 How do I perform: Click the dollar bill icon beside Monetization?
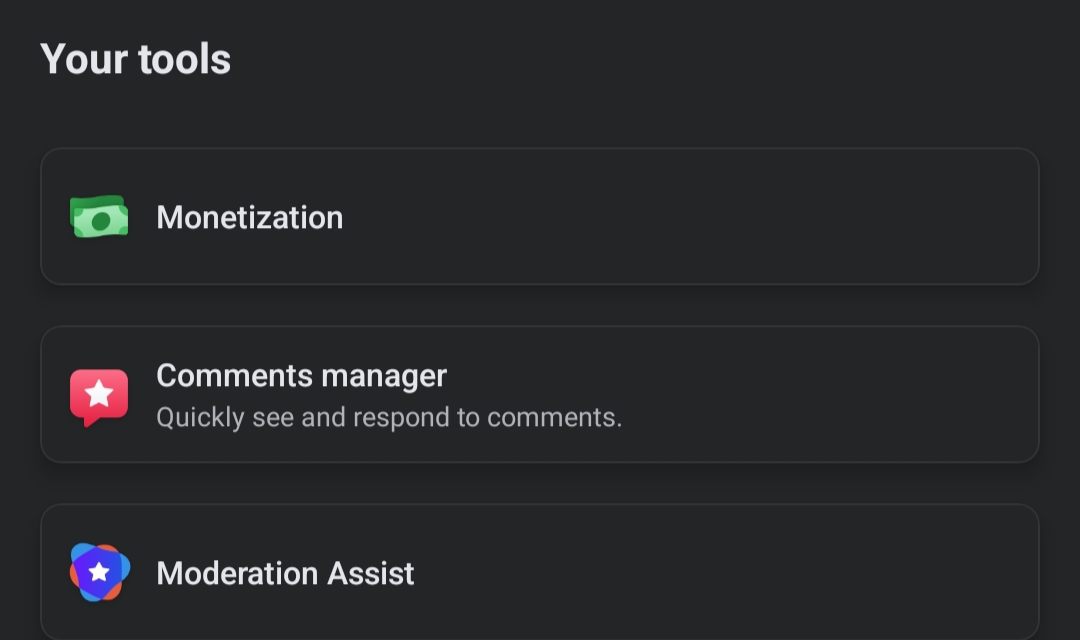coord(99,217)
